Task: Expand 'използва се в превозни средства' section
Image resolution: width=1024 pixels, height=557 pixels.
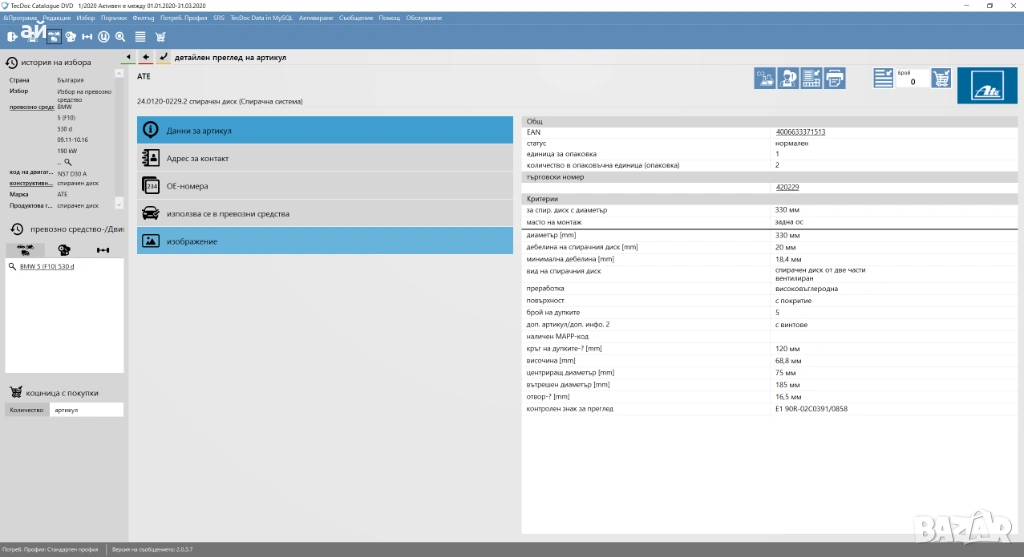Action: (x=324, y=214)
